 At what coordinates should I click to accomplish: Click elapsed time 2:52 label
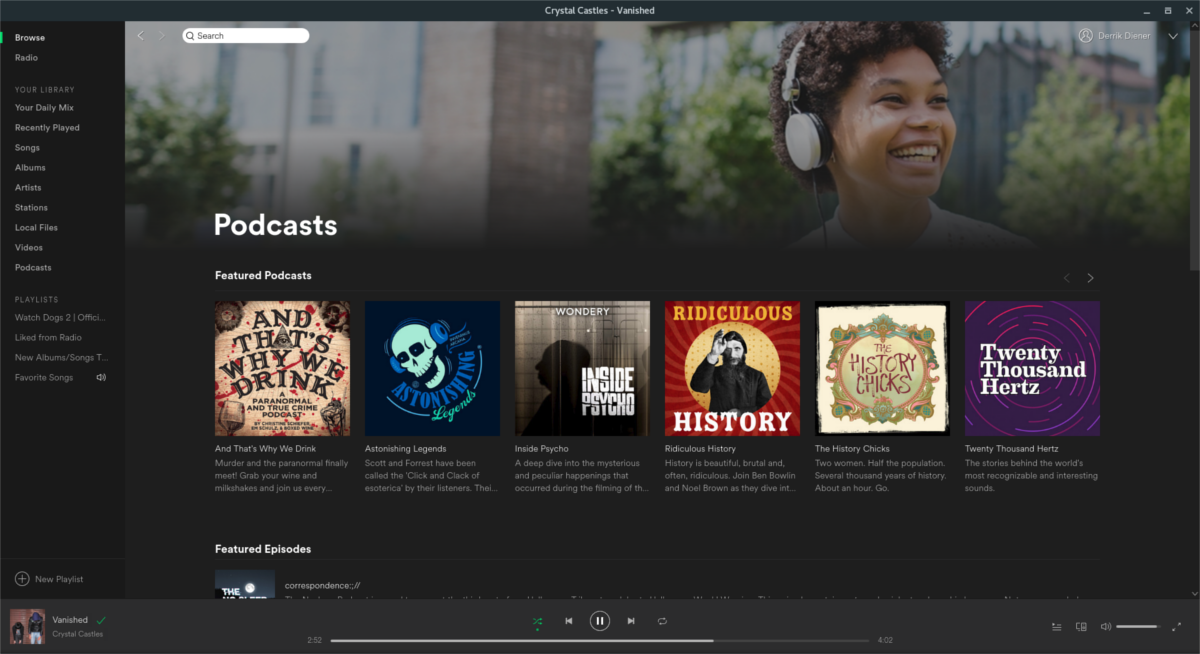(314, 640)
